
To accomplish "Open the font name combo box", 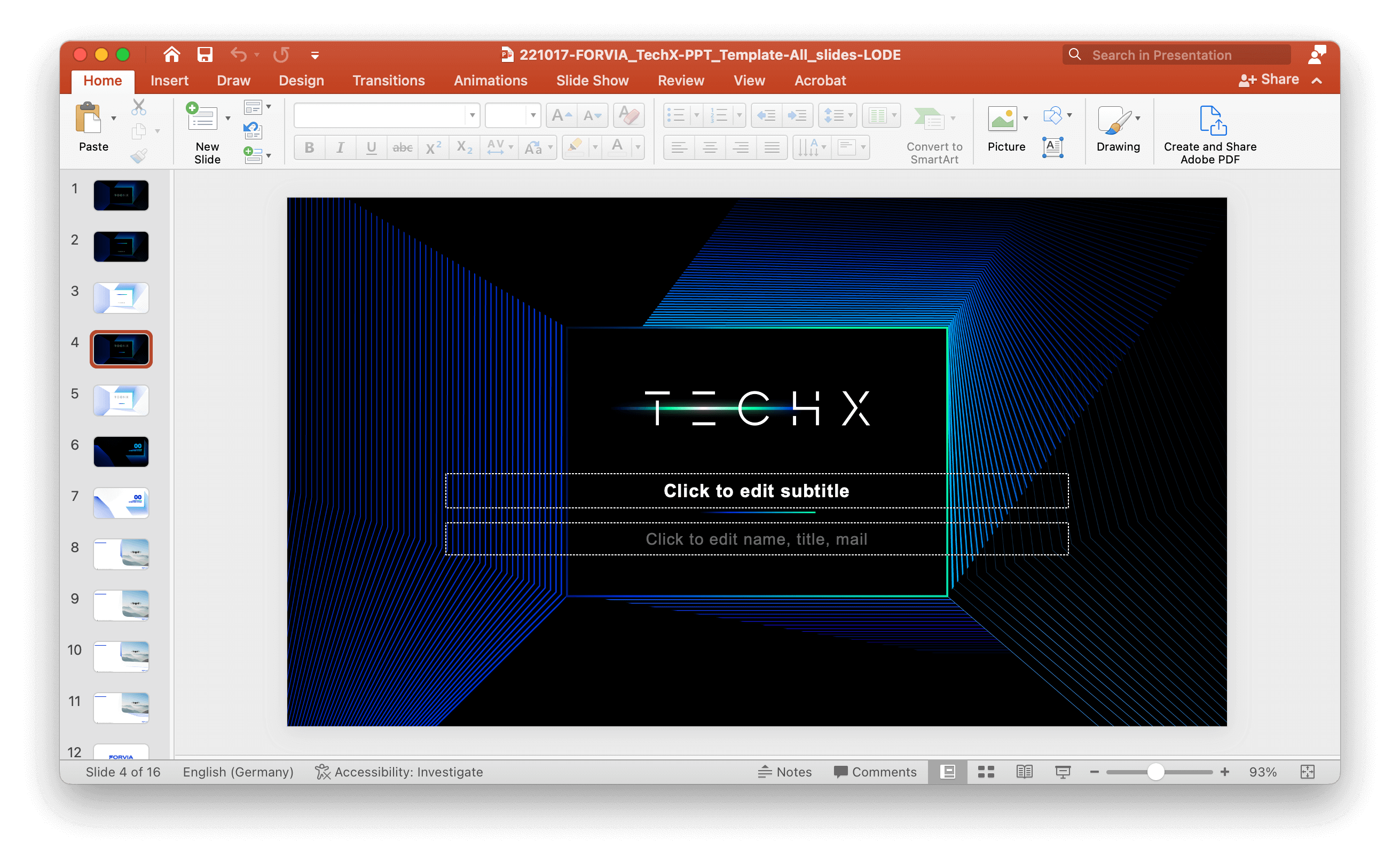I will 386,116.
